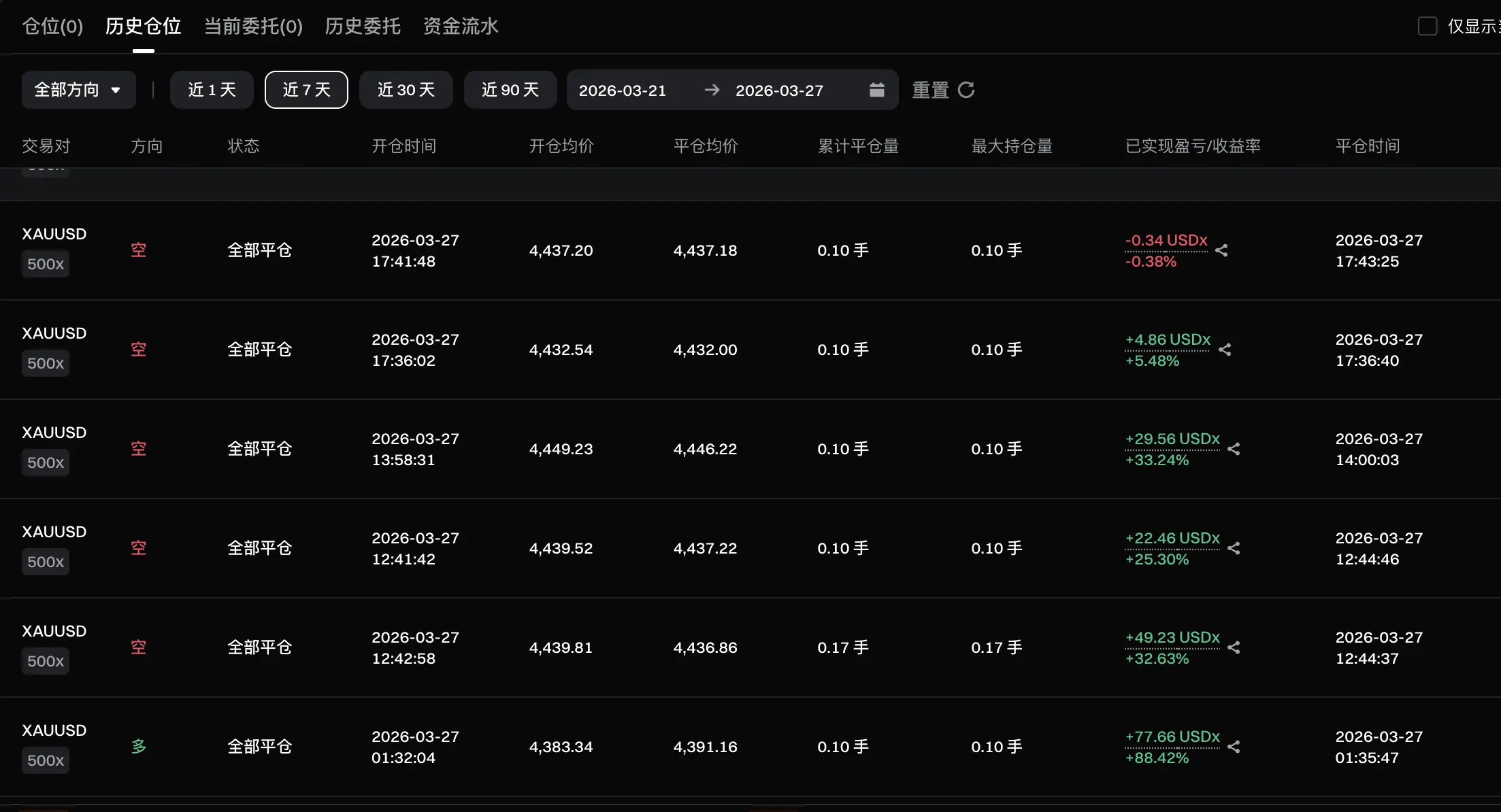Screen dimensions: 1501x812
Task: Switch to the 仓位(0) tab
Action: pos(52,26)
